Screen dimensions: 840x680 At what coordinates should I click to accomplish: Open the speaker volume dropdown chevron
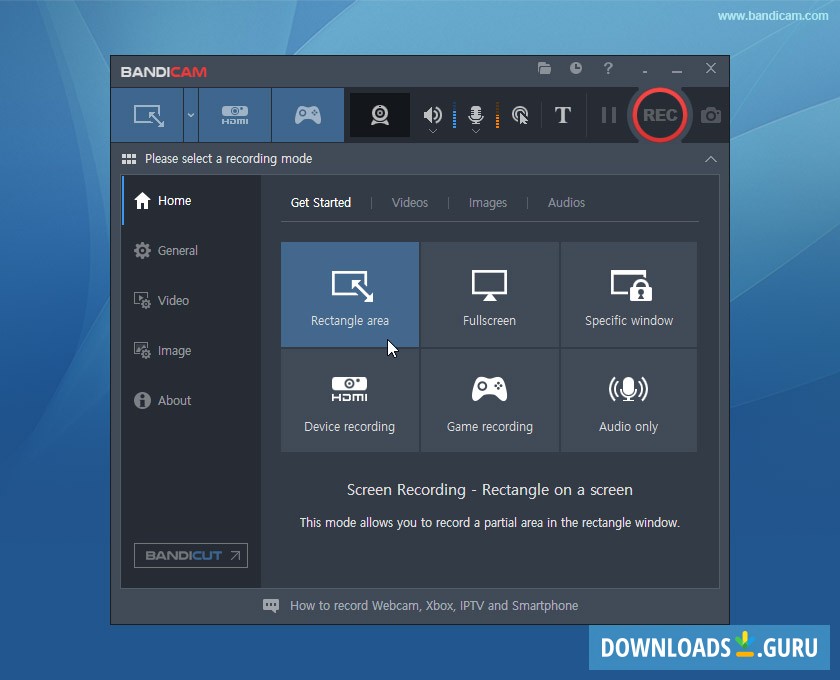tap(432, 131)
